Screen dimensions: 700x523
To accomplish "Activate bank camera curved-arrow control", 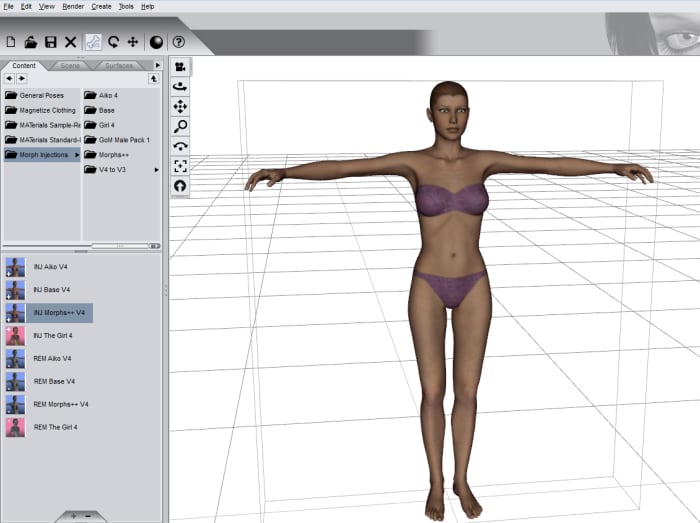I will pyautogui.click(x=180, y=146).
